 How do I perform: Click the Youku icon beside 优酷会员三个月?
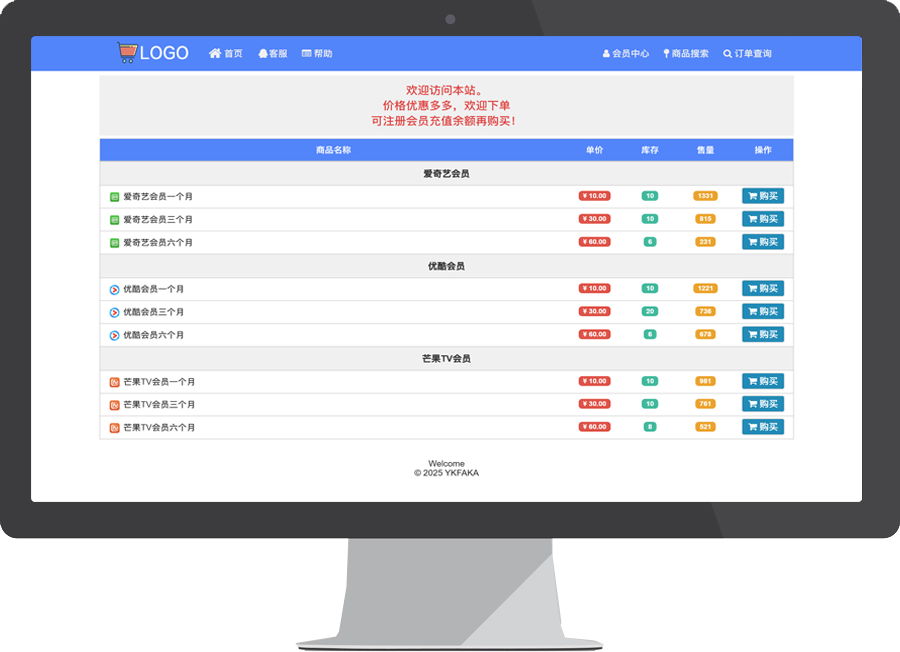(114, 312)
